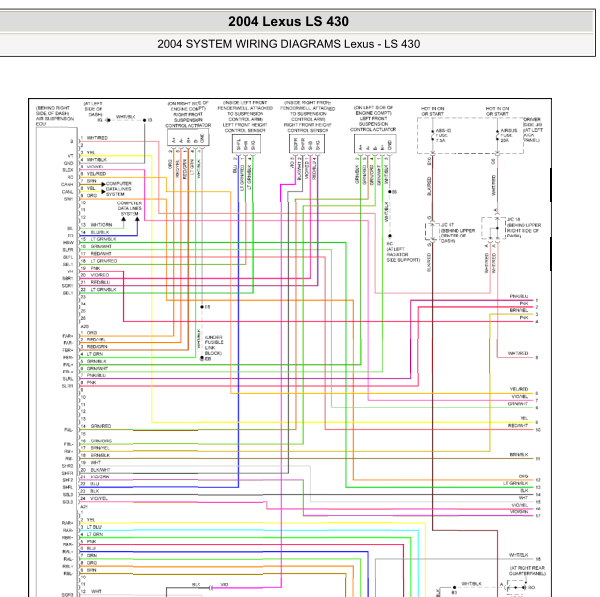Click 'WHT/RED' at ECU pin 1

pos(97,138)
